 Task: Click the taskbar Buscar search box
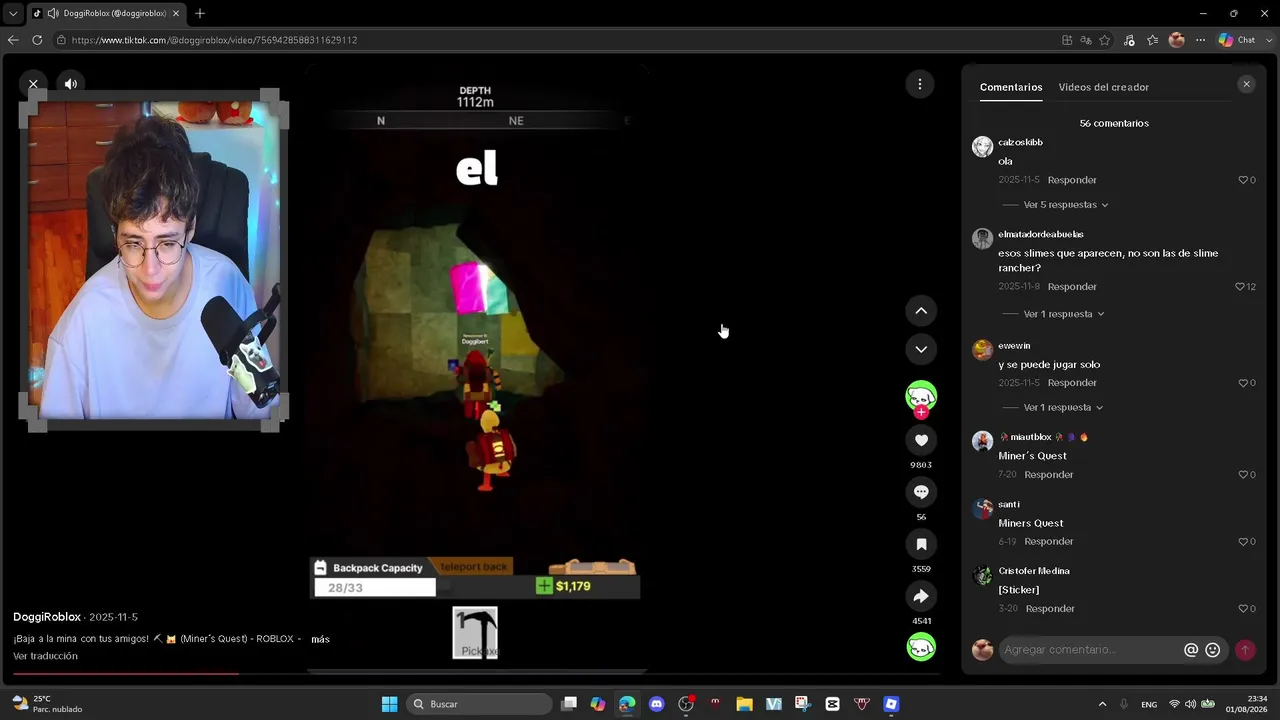pos(480,704)
